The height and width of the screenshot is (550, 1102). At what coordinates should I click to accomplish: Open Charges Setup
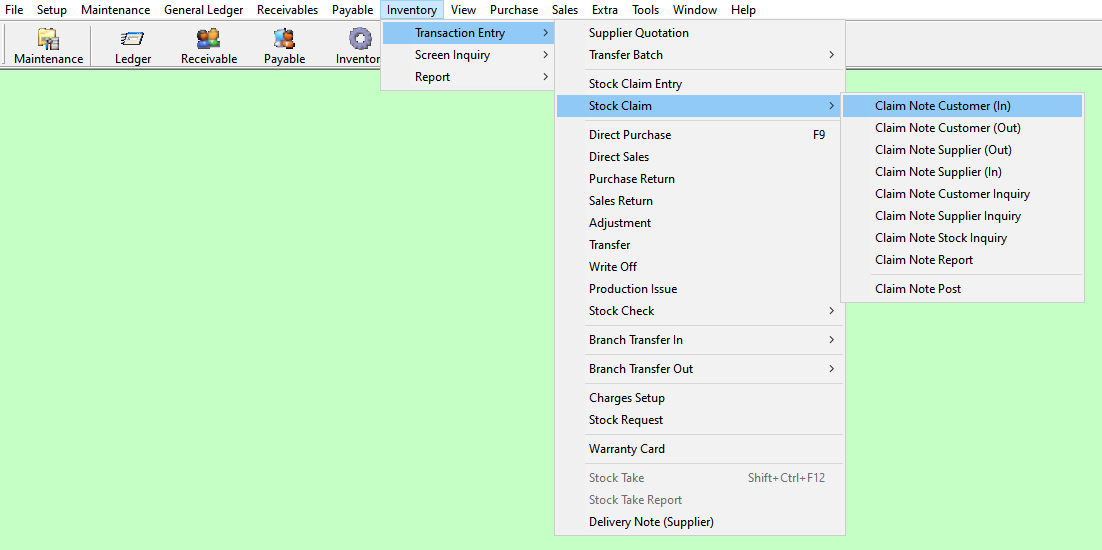pyautogui.click(x=700, y=398)
